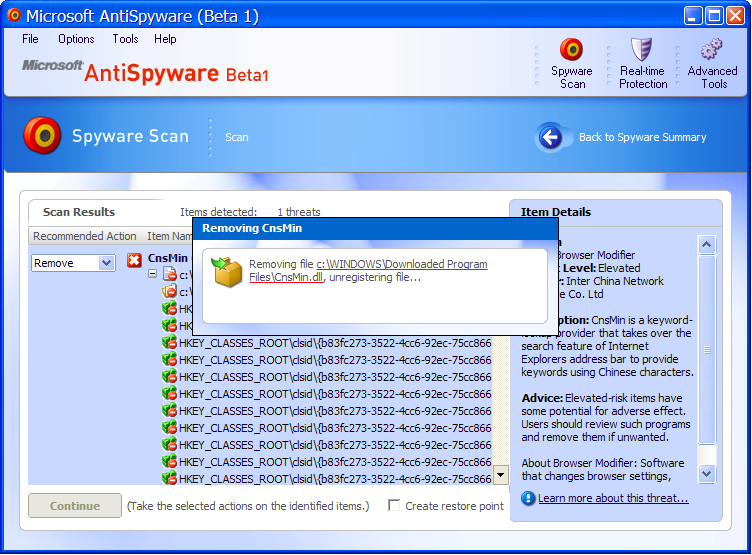Click Item Details scroll up arrow
752x555 pixels.
click(706, 245)
